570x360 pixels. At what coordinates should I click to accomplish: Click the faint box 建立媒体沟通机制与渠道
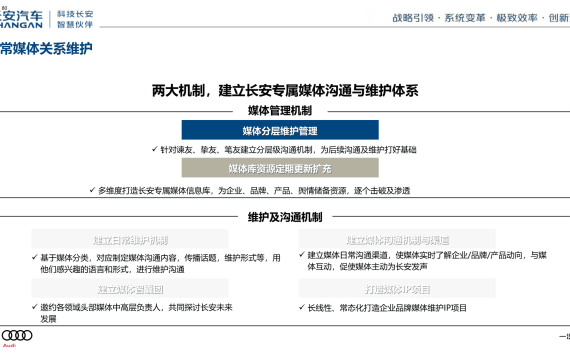397,239
